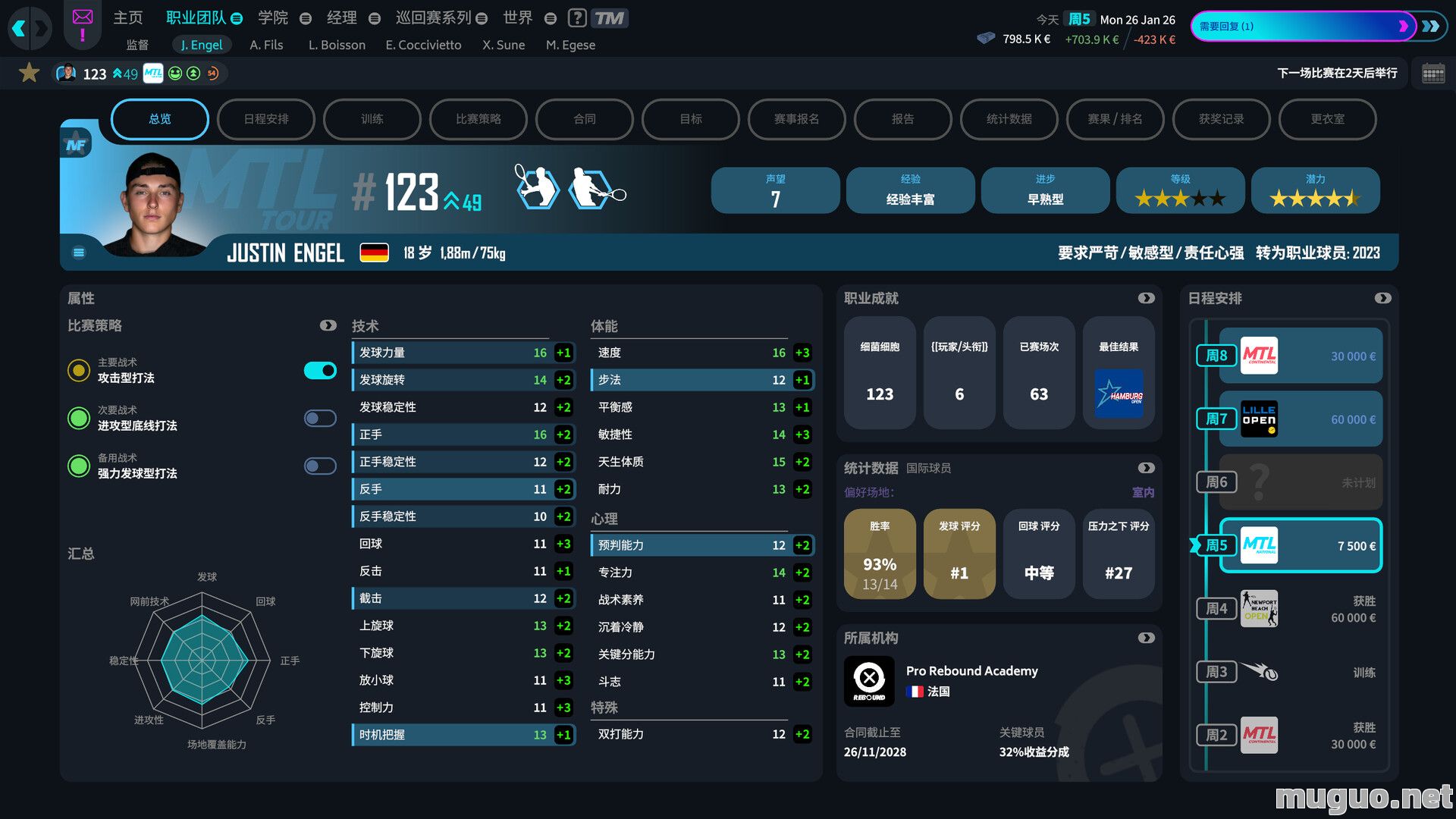Enable the 强力发球型打法 backup tactic switch

pyautogui.click(x=320, y=466)
